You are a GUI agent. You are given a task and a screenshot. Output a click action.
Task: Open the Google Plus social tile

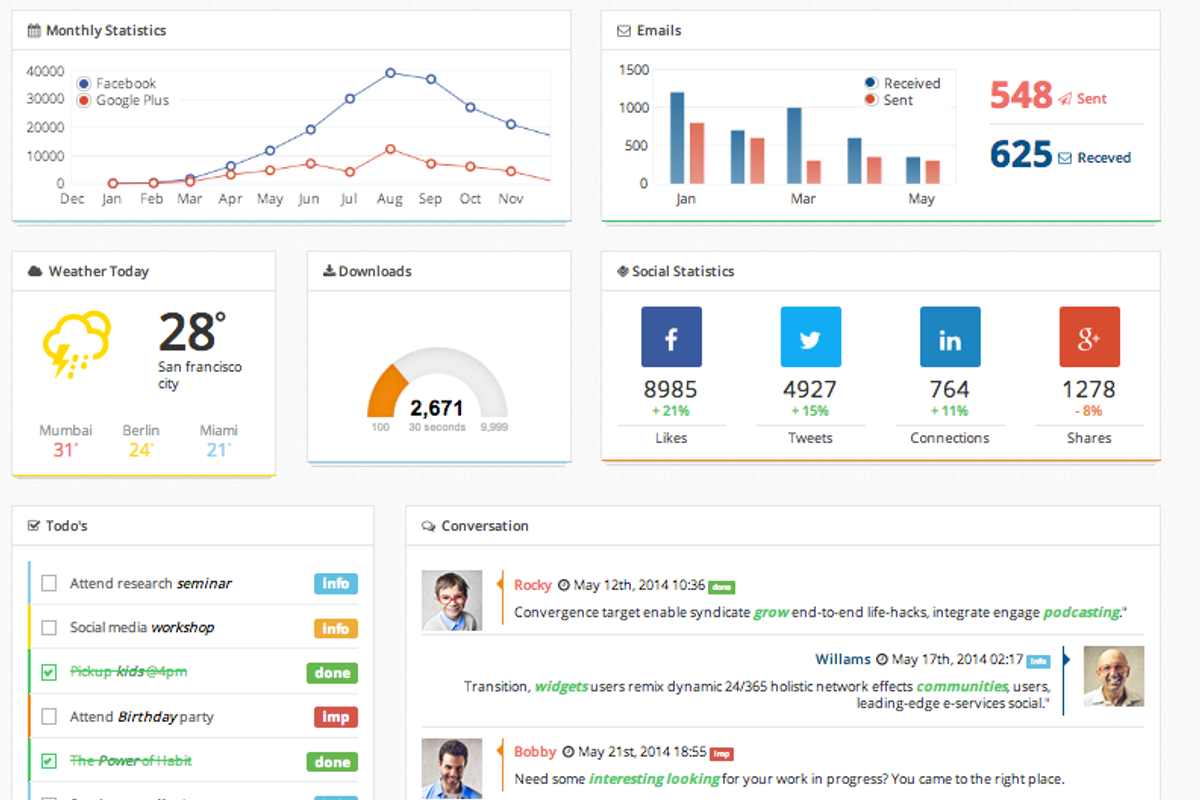(1089, 337)
